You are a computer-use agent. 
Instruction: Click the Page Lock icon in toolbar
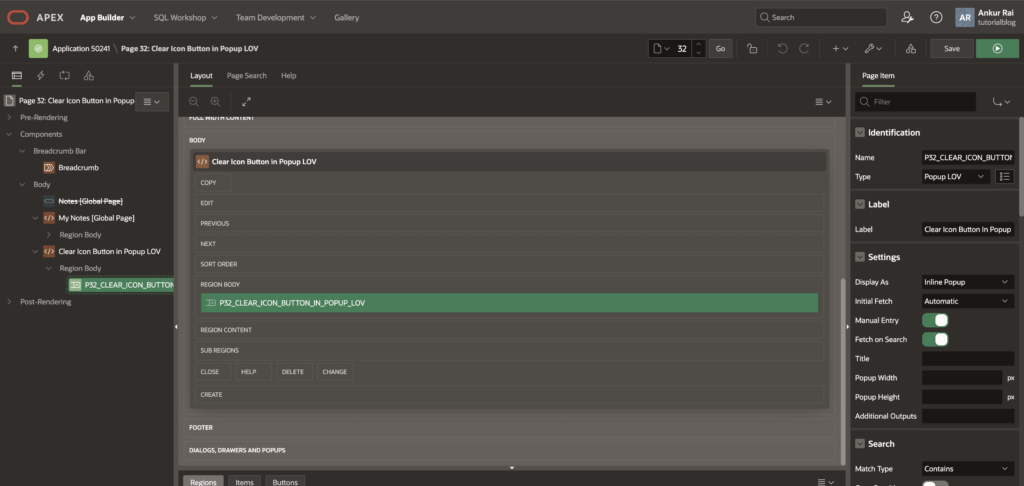[752, 48]
